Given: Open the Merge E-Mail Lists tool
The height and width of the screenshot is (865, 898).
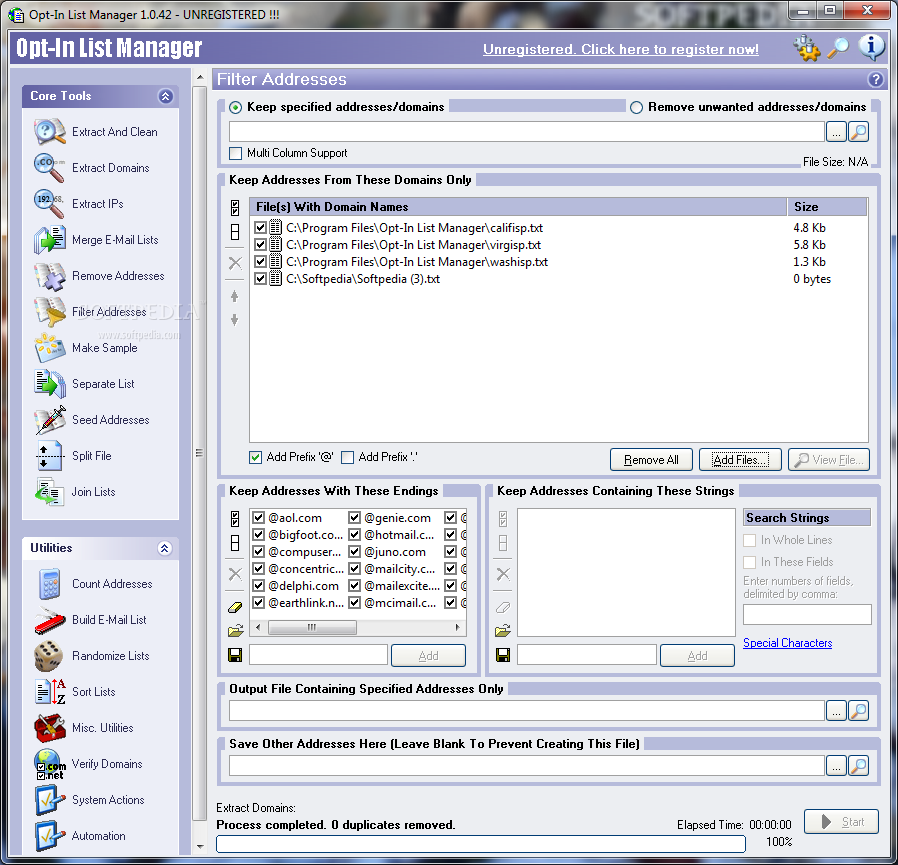Looking at the screenshot, I should click(x=97, y=240).
